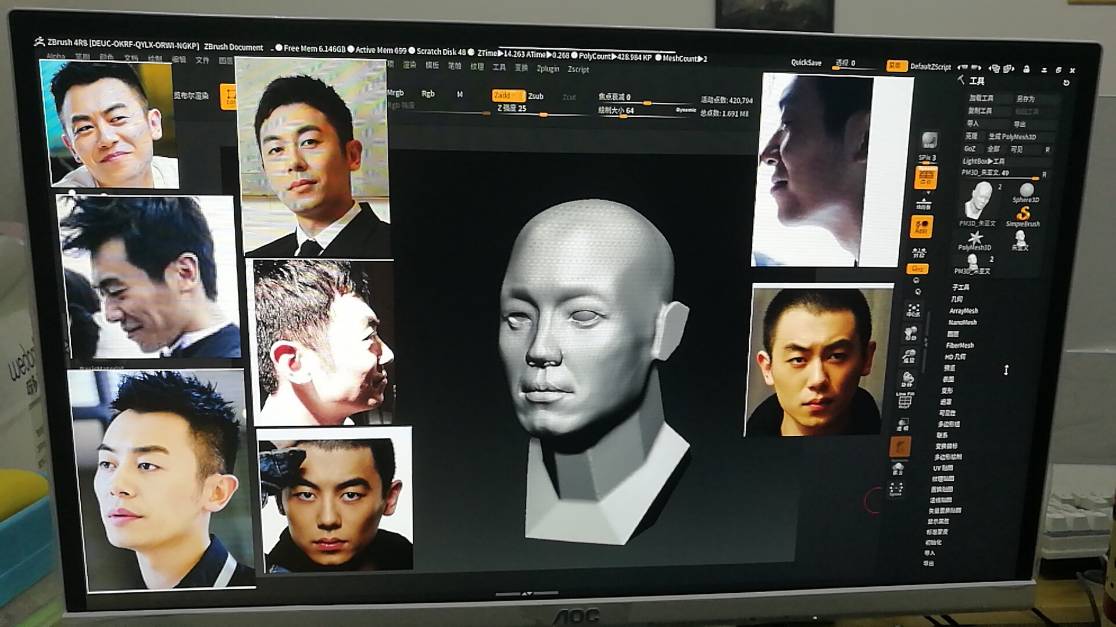This screenshot has height=627, width=1116.
Task: Click the Xpose icon on the right shelf
Action: 896,489
